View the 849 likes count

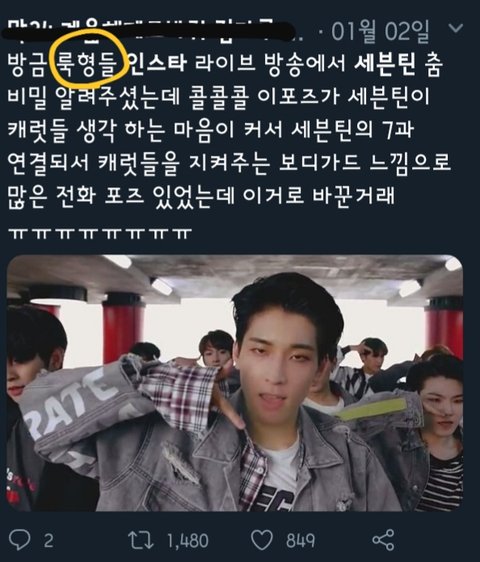(x=300, y=540)
